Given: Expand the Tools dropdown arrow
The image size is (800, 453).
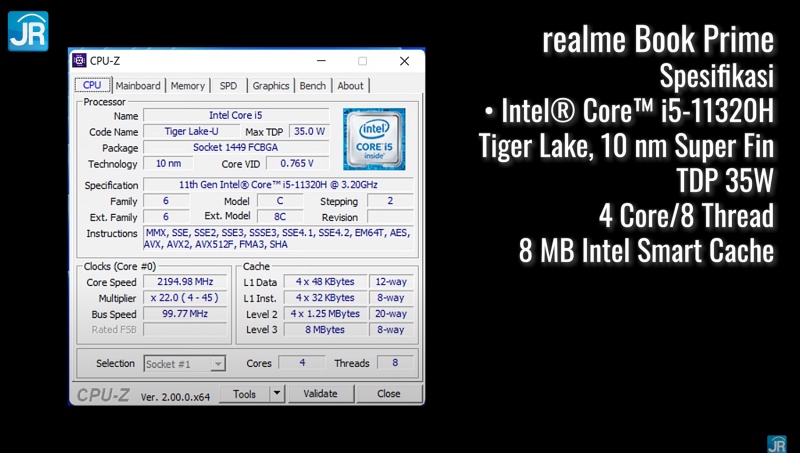Looking at the screenshot, I should 277,393.
